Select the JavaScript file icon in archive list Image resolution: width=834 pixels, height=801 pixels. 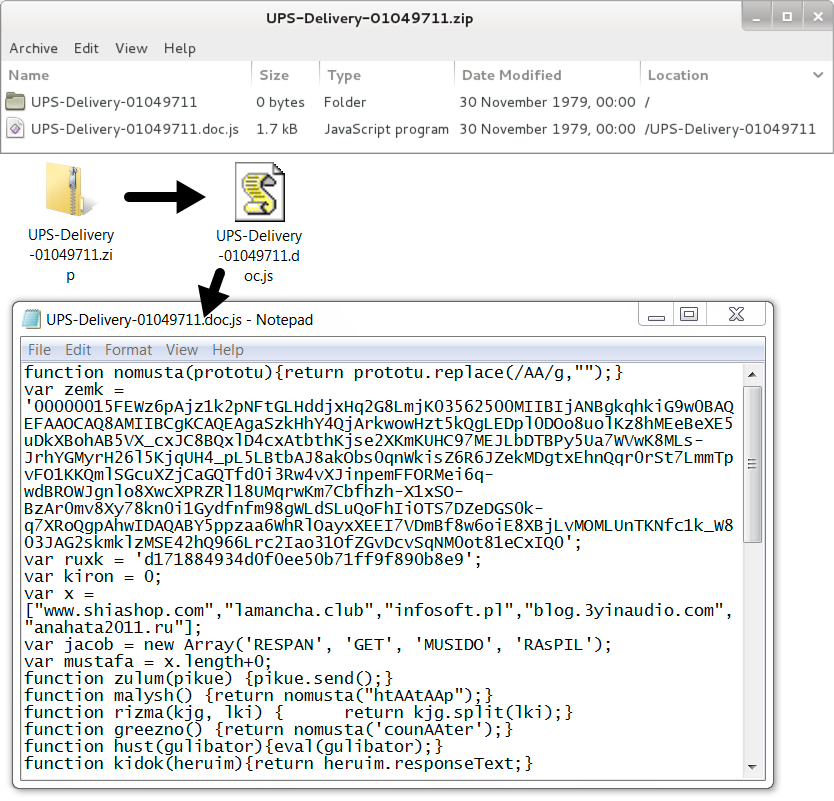15,129
